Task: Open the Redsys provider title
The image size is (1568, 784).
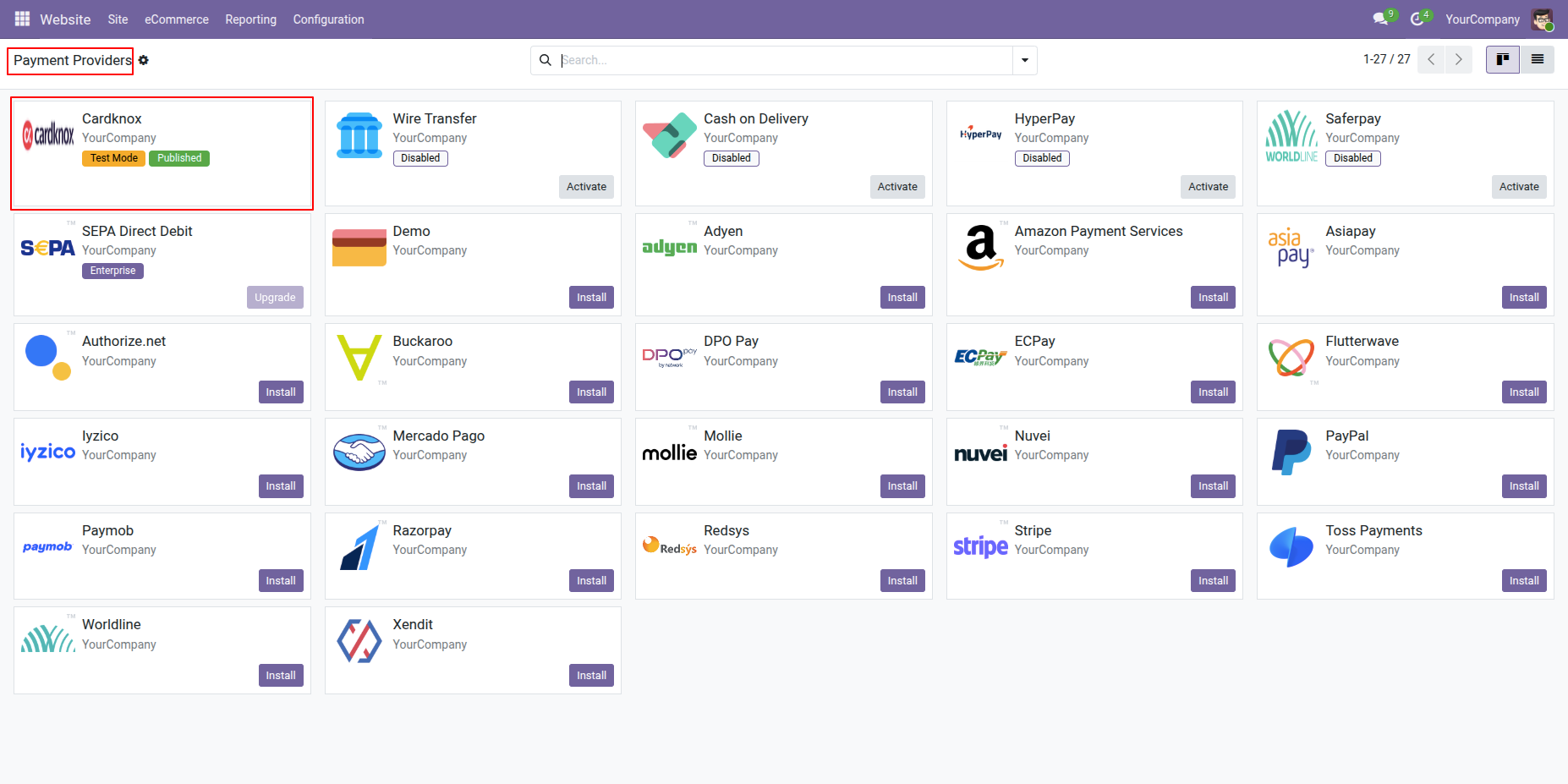Action: click(726, 531)
